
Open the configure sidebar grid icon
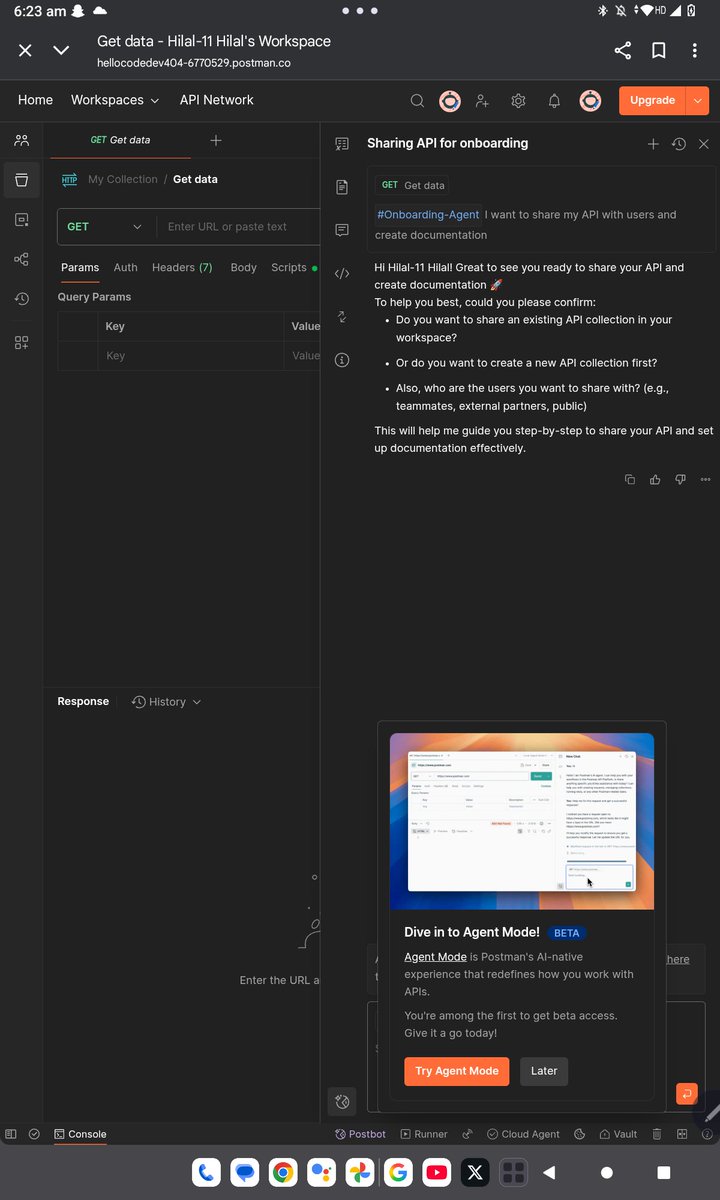(x=21, y=342)
